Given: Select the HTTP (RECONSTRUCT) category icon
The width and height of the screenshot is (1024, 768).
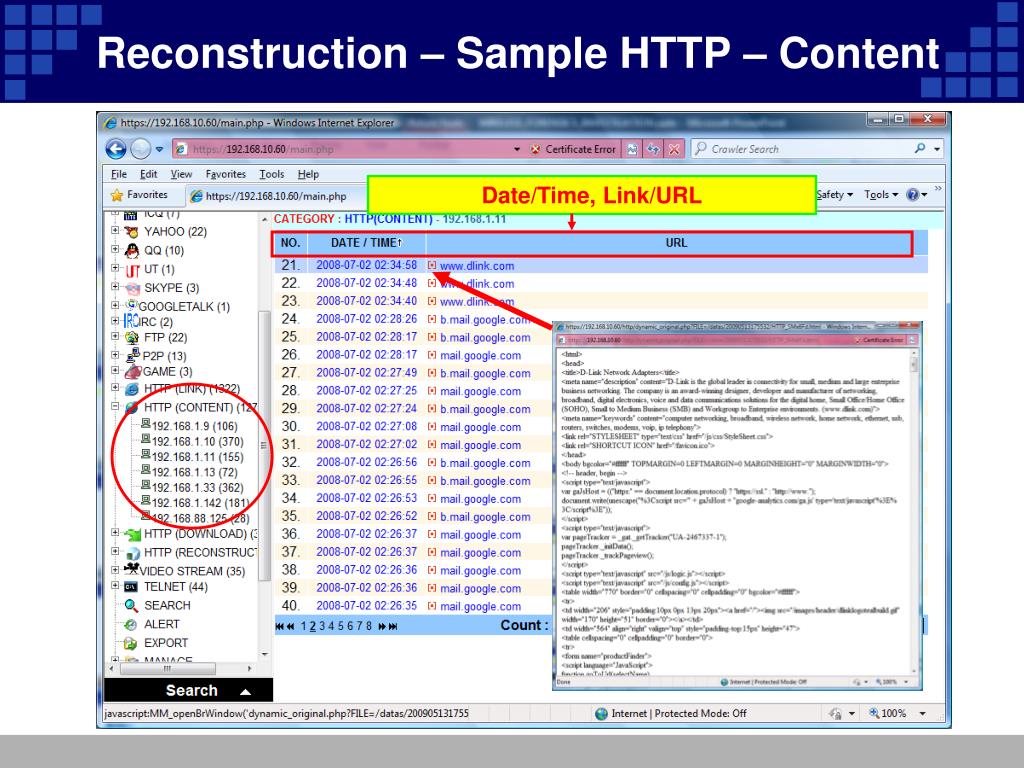Looking at the screenshot, I should tap(133, 553).
